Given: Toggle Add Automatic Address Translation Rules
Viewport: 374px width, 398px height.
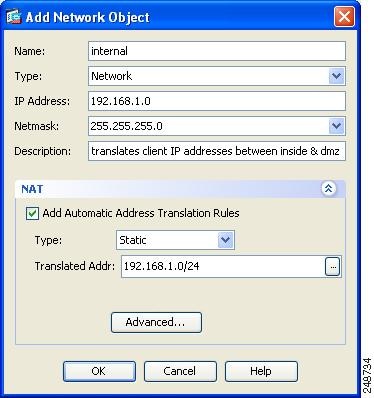Looking at the screenshot, I should (32, 213).
